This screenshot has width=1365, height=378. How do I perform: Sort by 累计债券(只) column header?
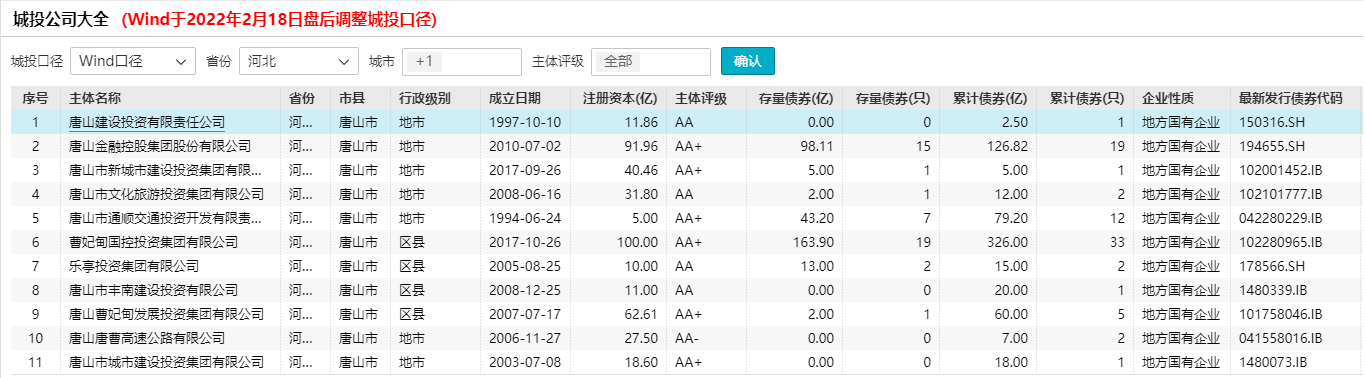coord(1087,98)
